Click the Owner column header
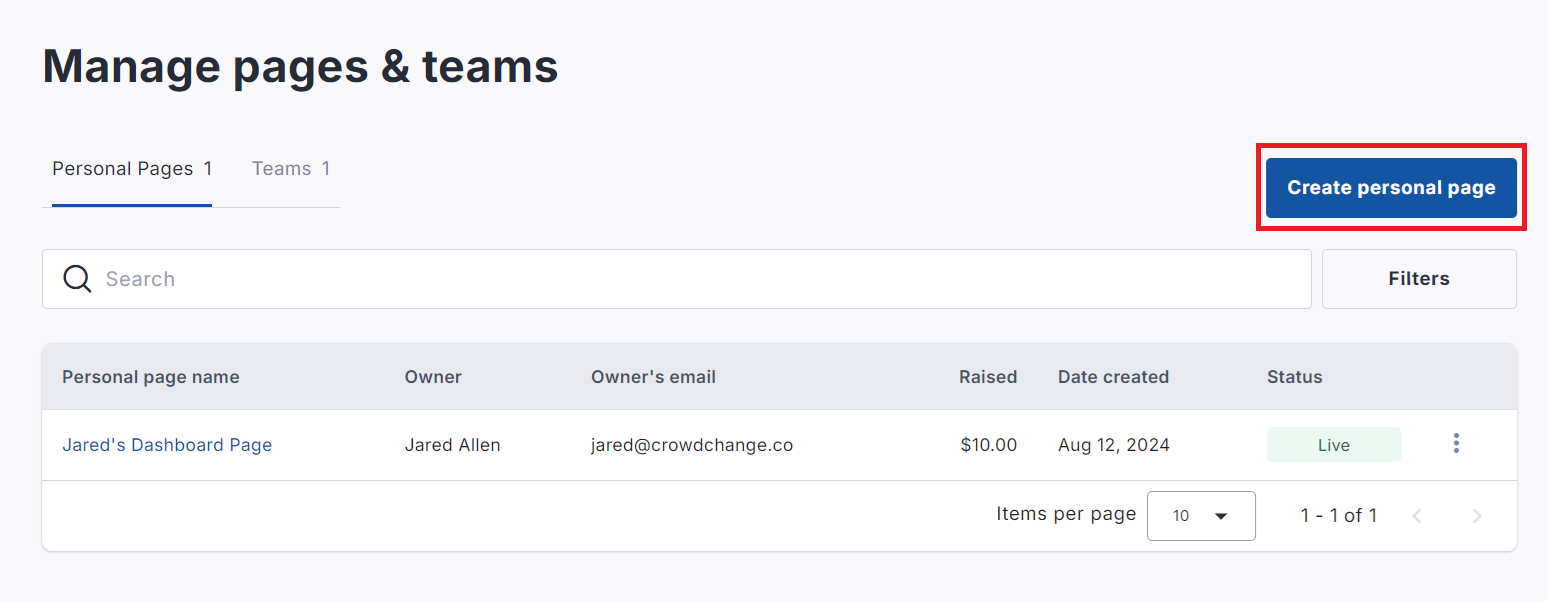Screen dimensions: 1548x601 tap(433, 377)
